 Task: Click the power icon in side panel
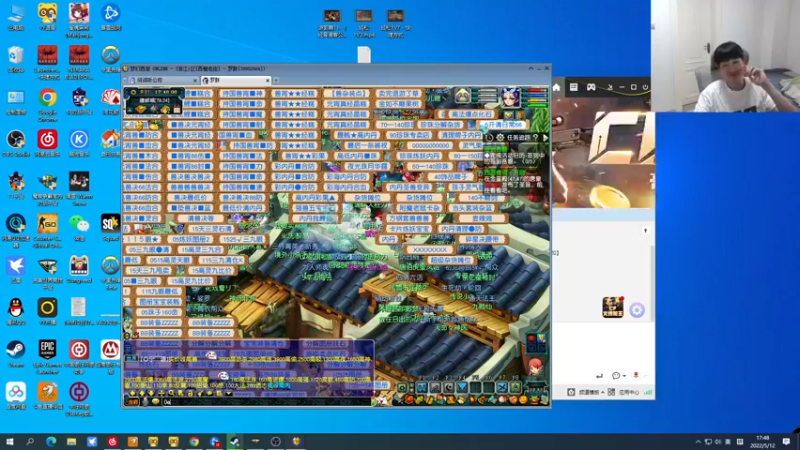[645, 87]
